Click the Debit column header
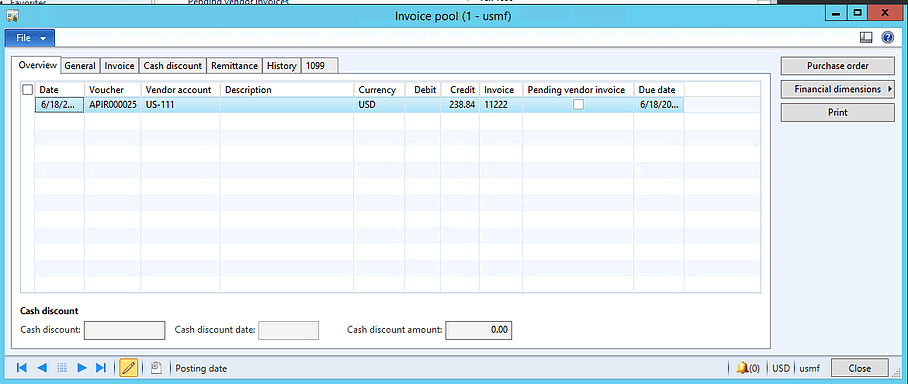908x384 pixels. tap(423, 90)
